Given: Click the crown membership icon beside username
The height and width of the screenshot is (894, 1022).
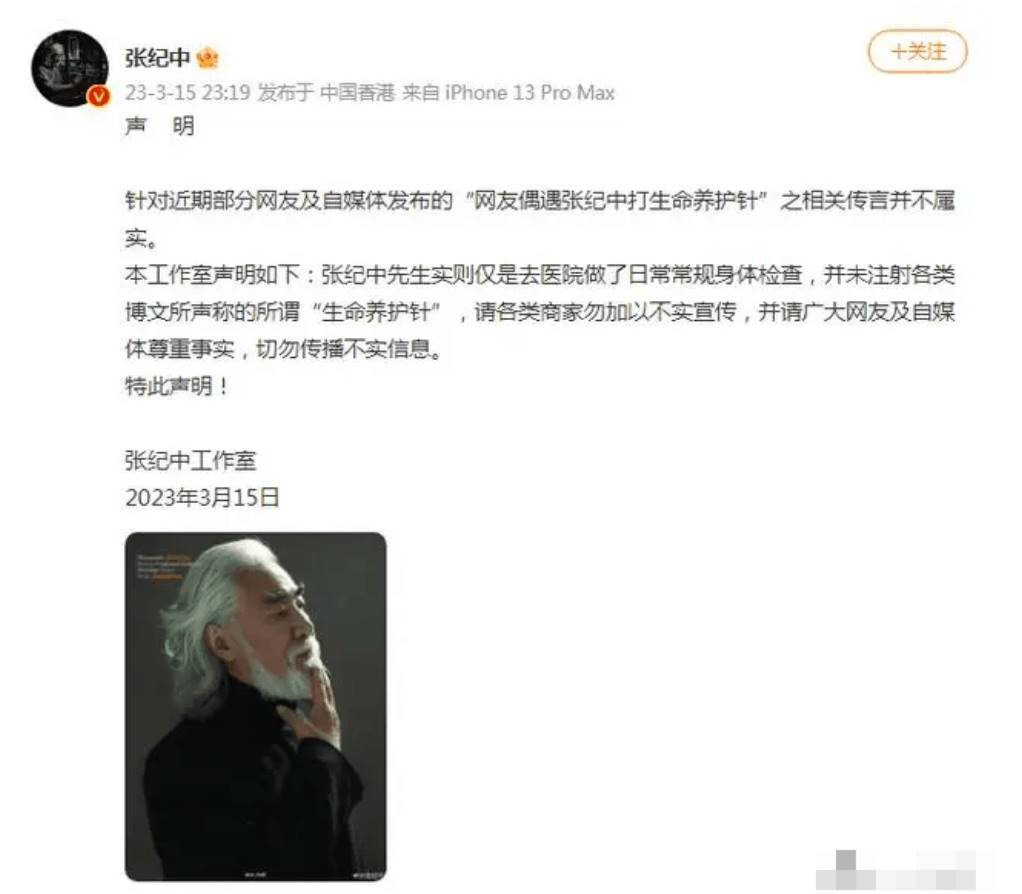Looking at the screenshot, I should (x=207, y=58).
